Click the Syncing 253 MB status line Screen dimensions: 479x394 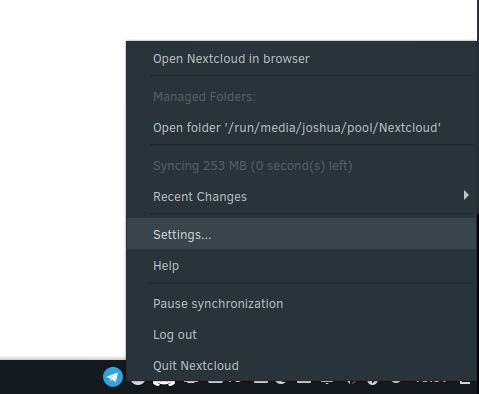coord(253,166)
